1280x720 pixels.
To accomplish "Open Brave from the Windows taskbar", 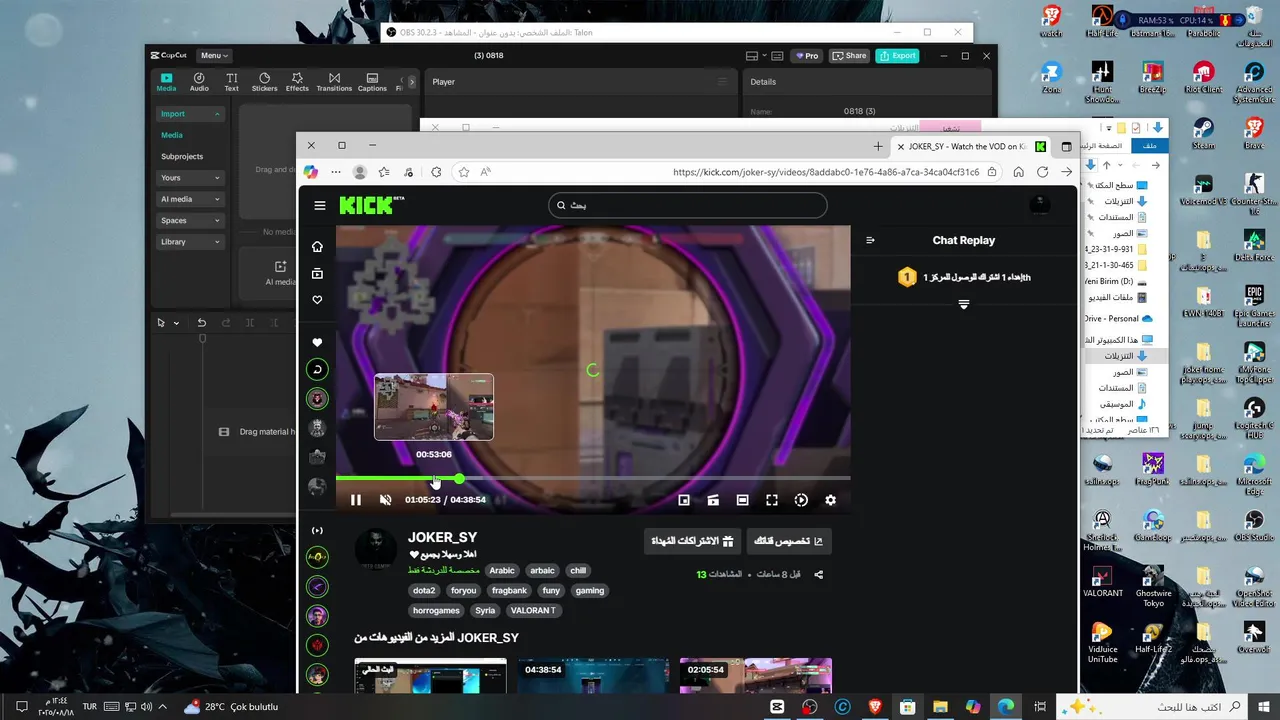I will click(x=876, y=706).
